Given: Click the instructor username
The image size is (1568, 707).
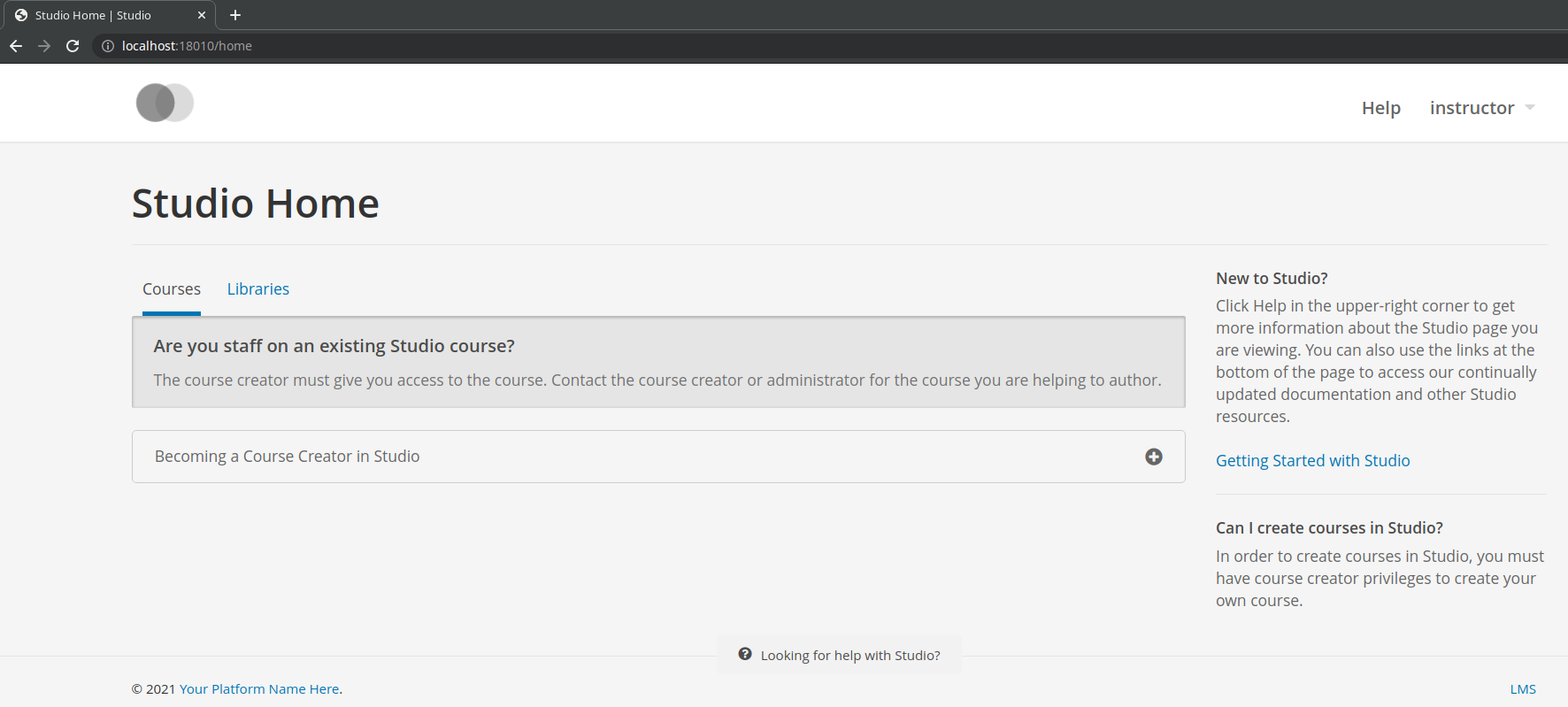Looking at the screenshot, I should click(1472, 108).
